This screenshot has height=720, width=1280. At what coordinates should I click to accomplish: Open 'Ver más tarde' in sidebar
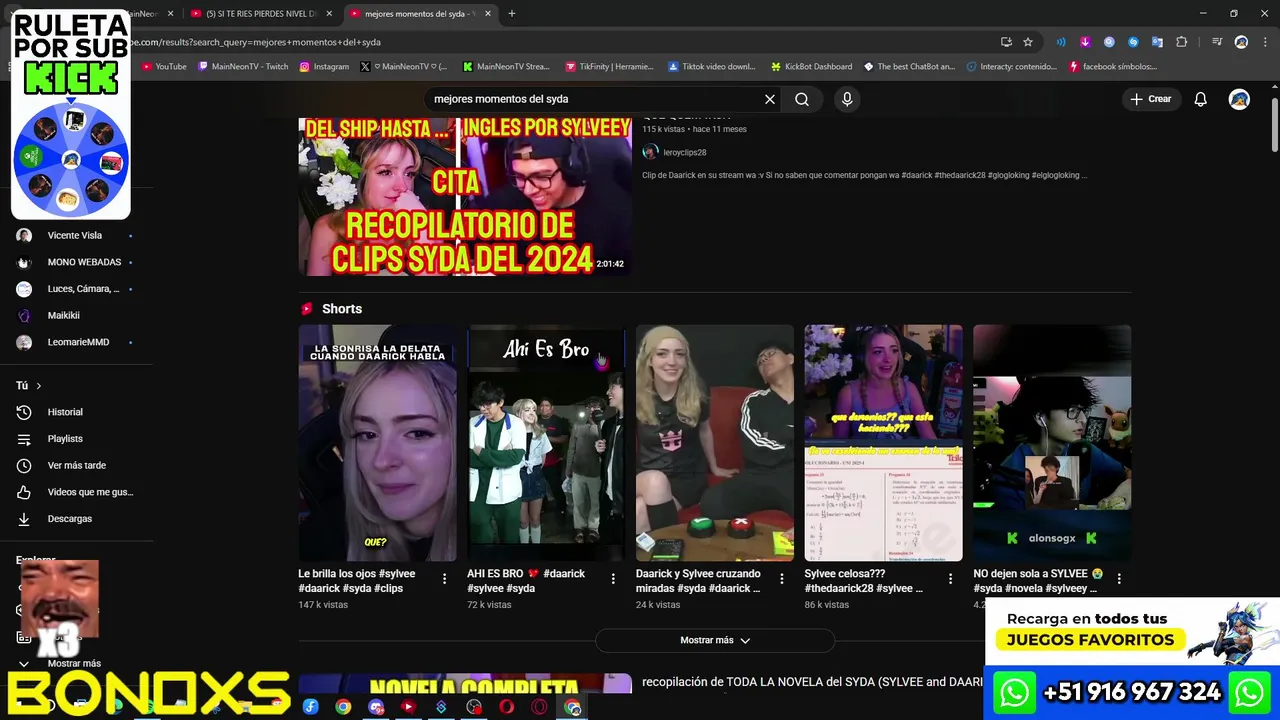click(x=77, y=465)
